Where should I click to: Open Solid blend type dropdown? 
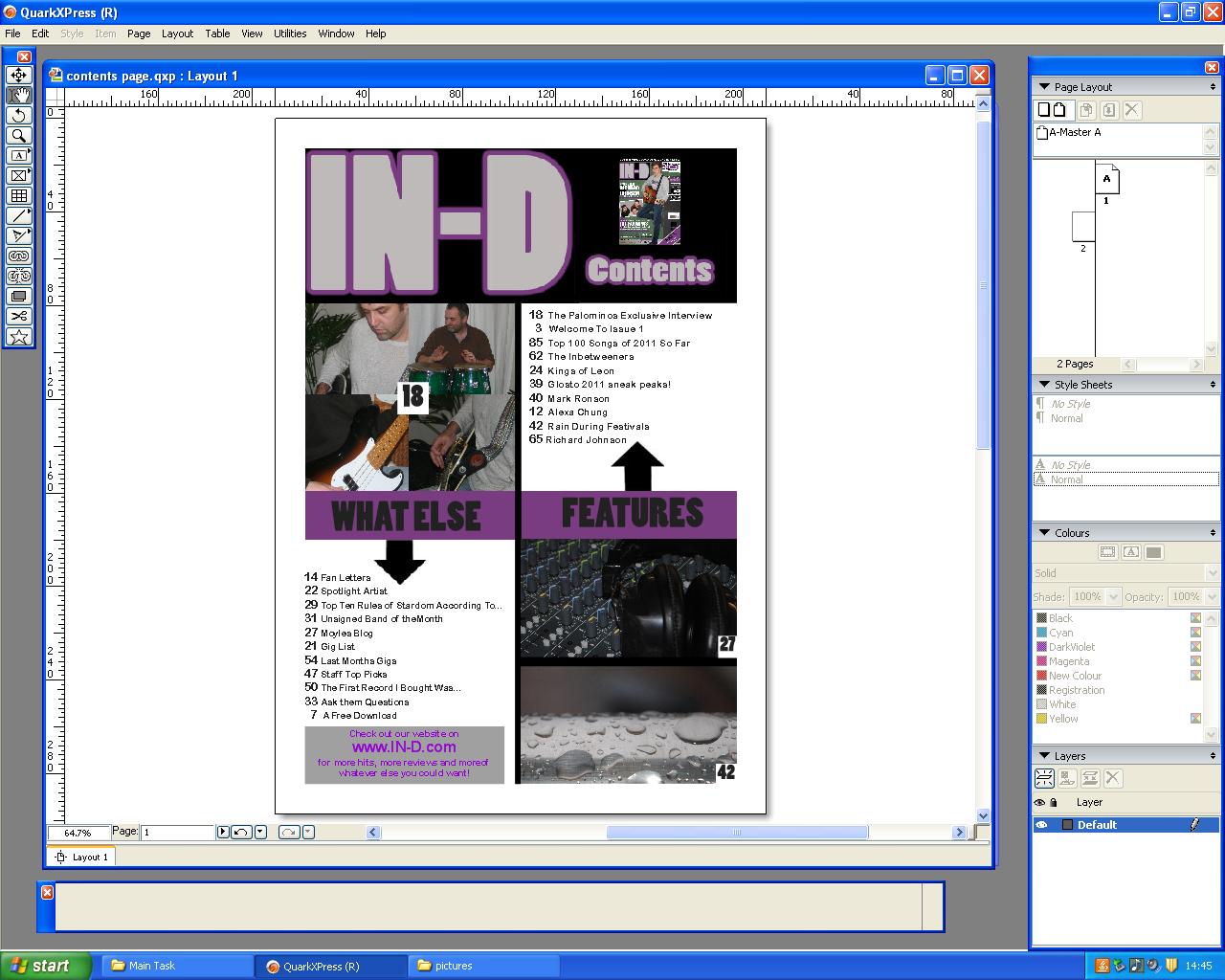click(x=1211, y=573)
